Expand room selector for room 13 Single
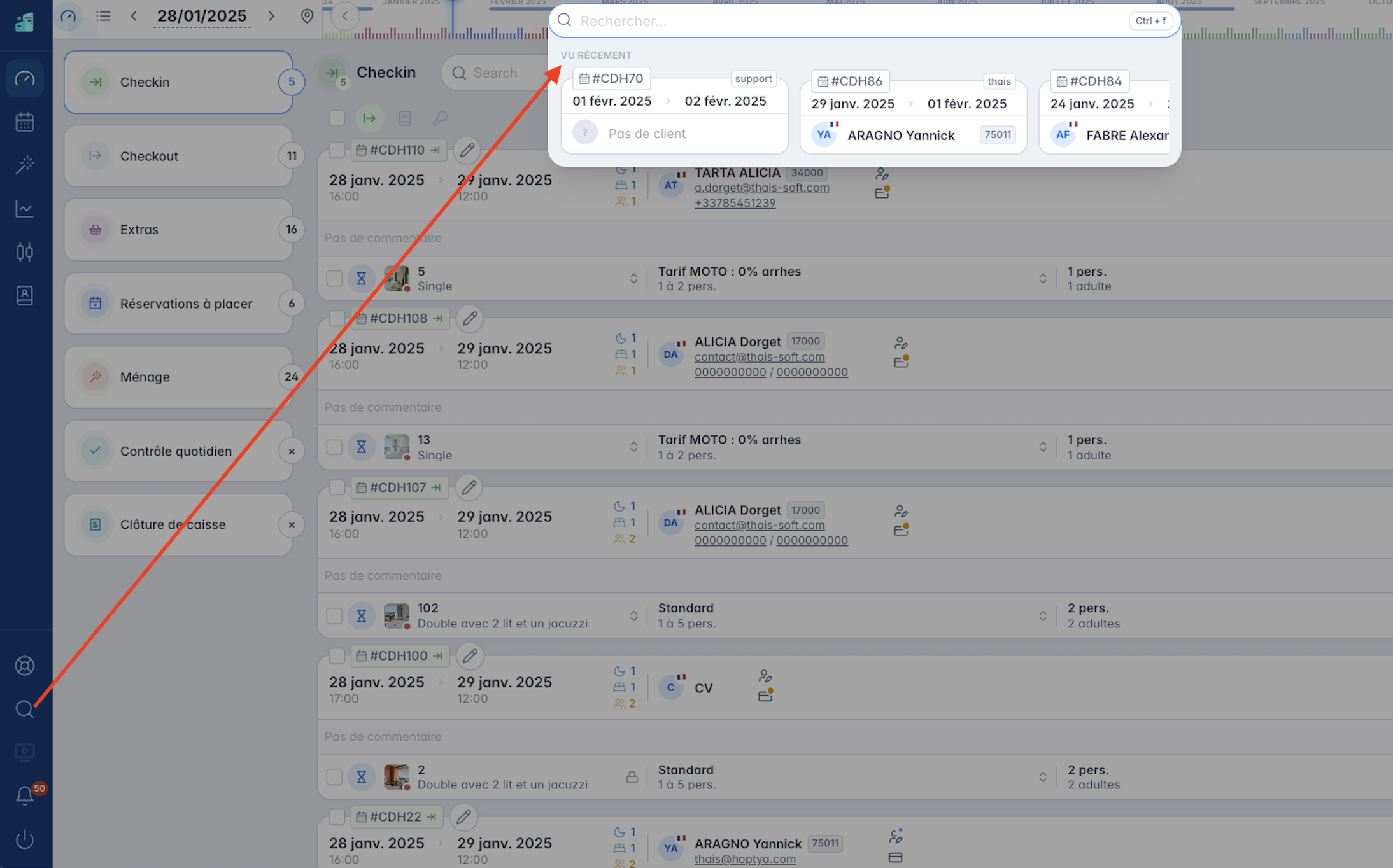The width and height of the screenshot is (1393, 868). (x=633, y=447)
